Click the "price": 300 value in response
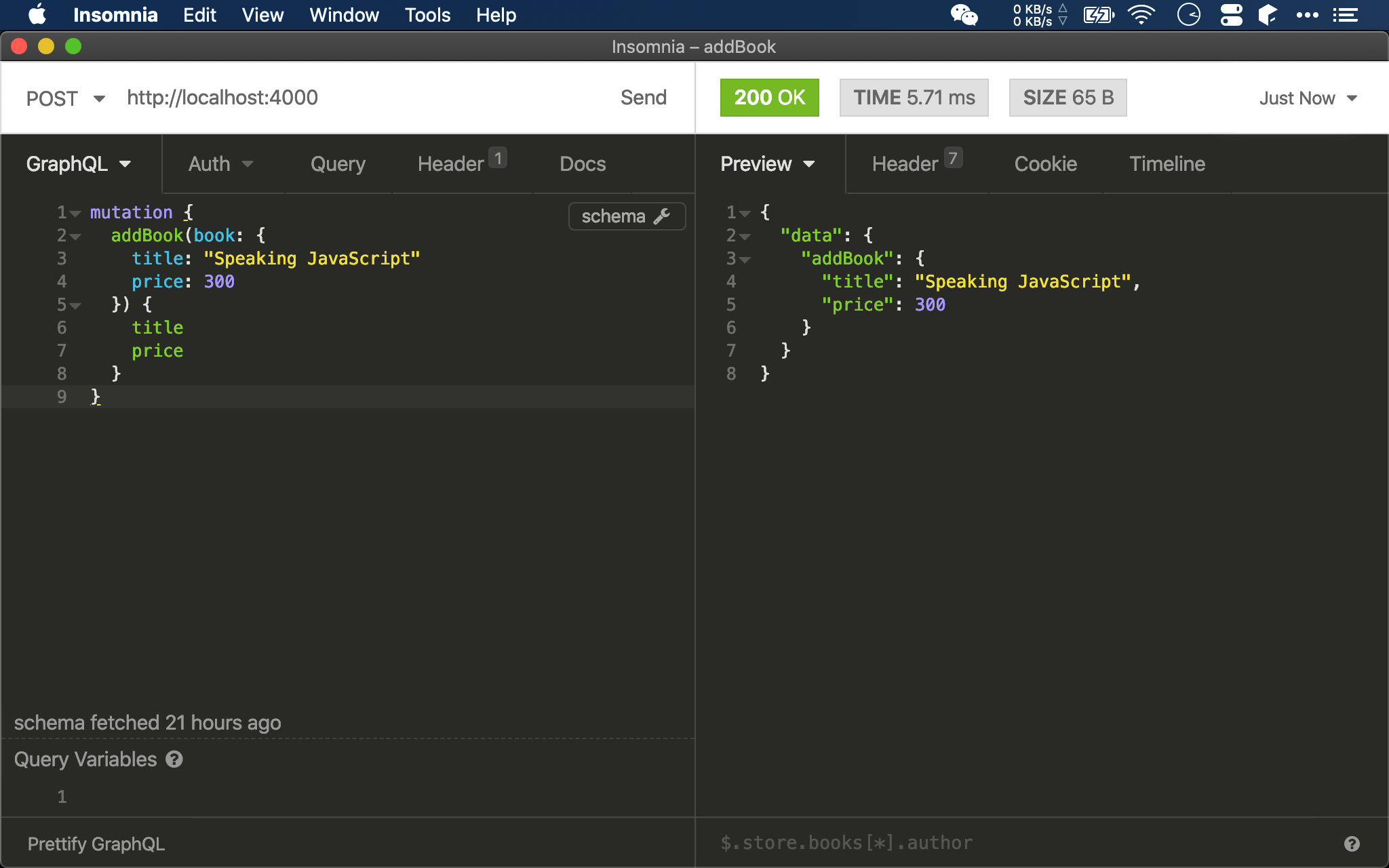Screen dimensions: 1389x868 point(930,305)
